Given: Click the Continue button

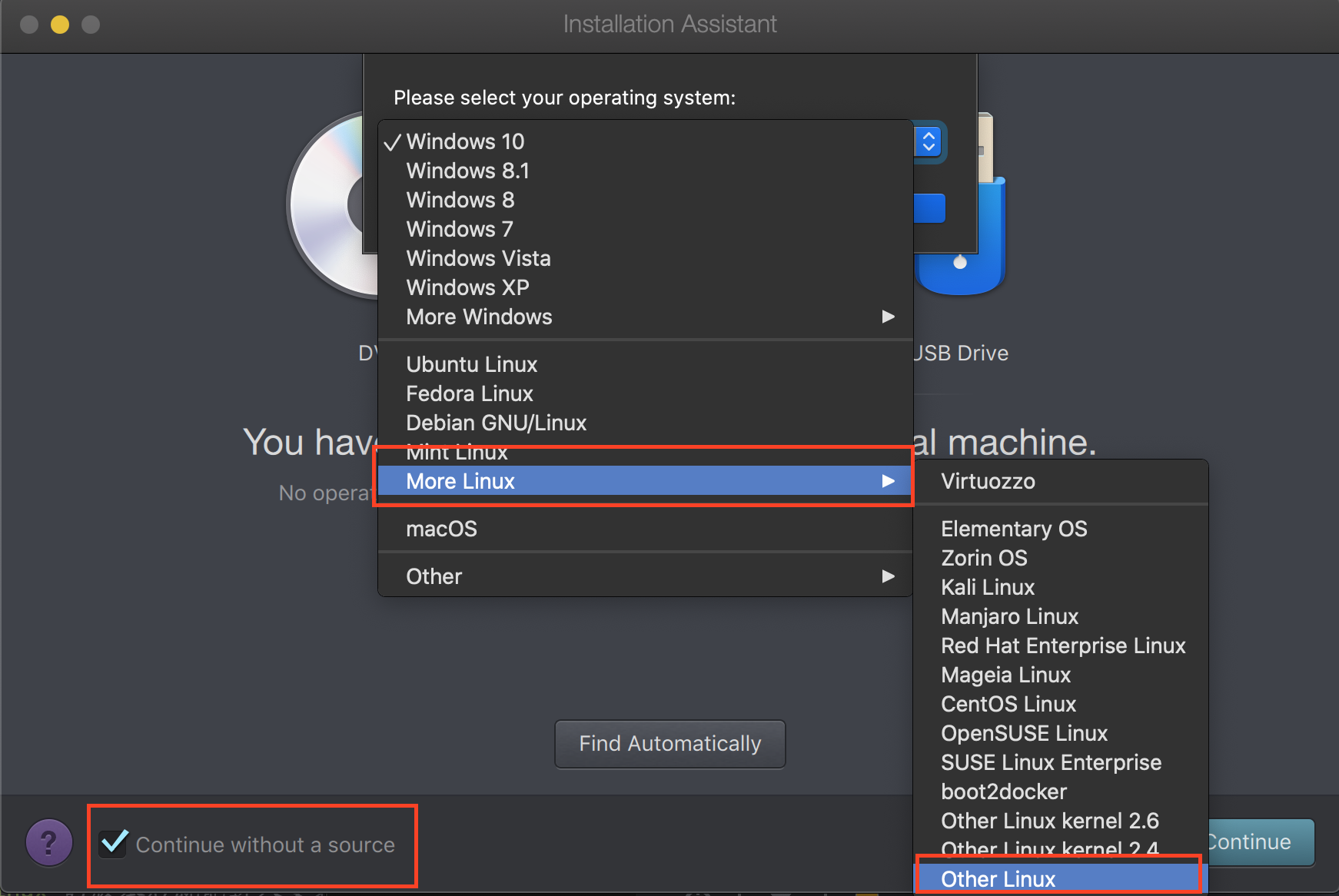Looking at the screenshot, I should point(1261,842).
